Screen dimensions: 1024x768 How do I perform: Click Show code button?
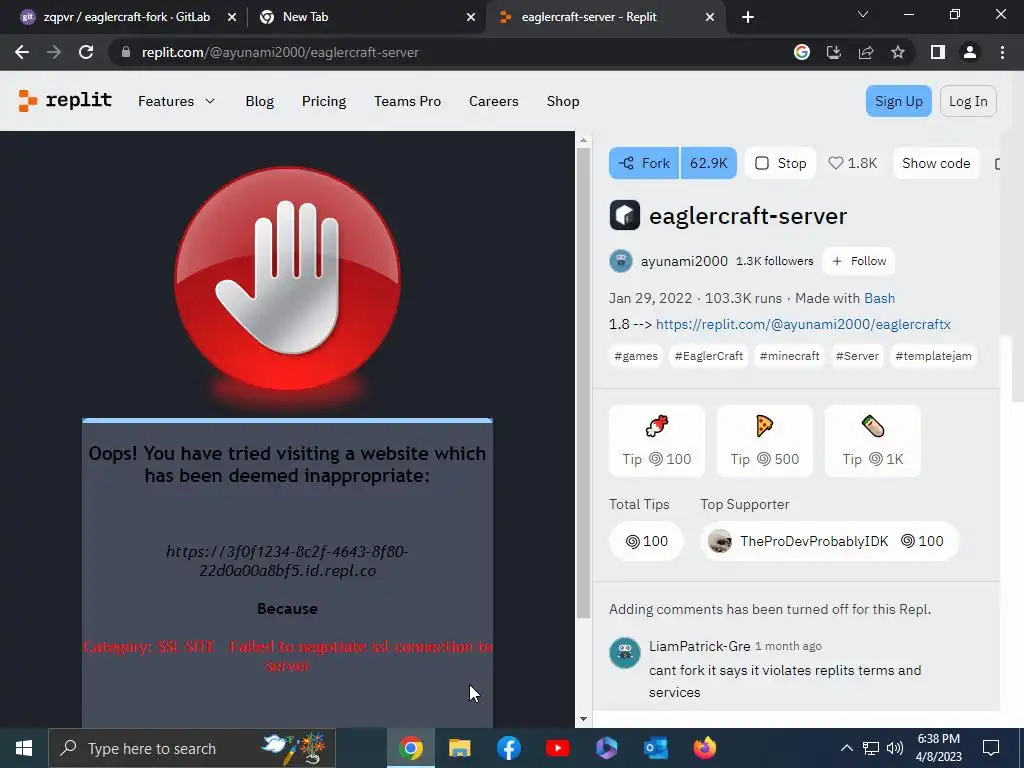(936, 163)
